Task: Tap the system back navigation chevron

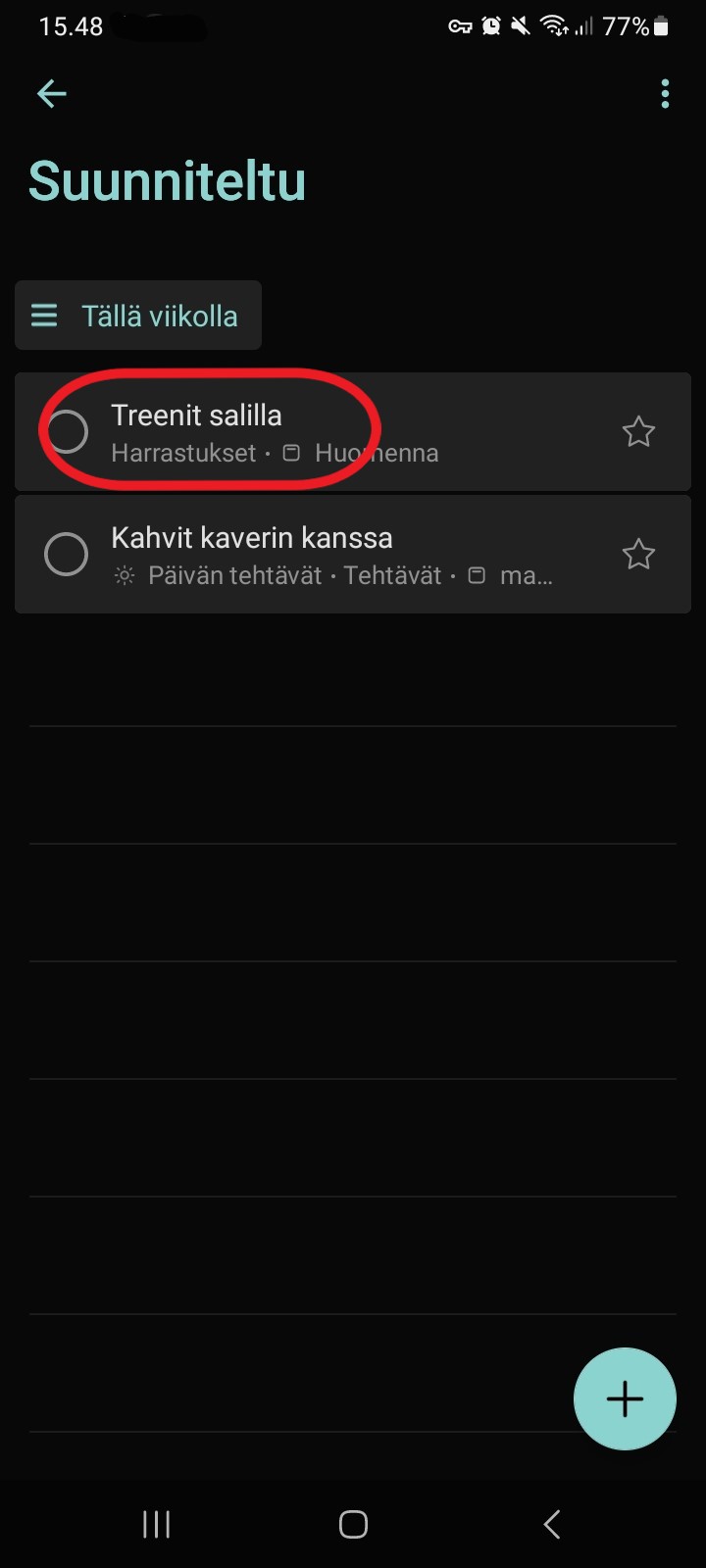Action: [551, 1524]
